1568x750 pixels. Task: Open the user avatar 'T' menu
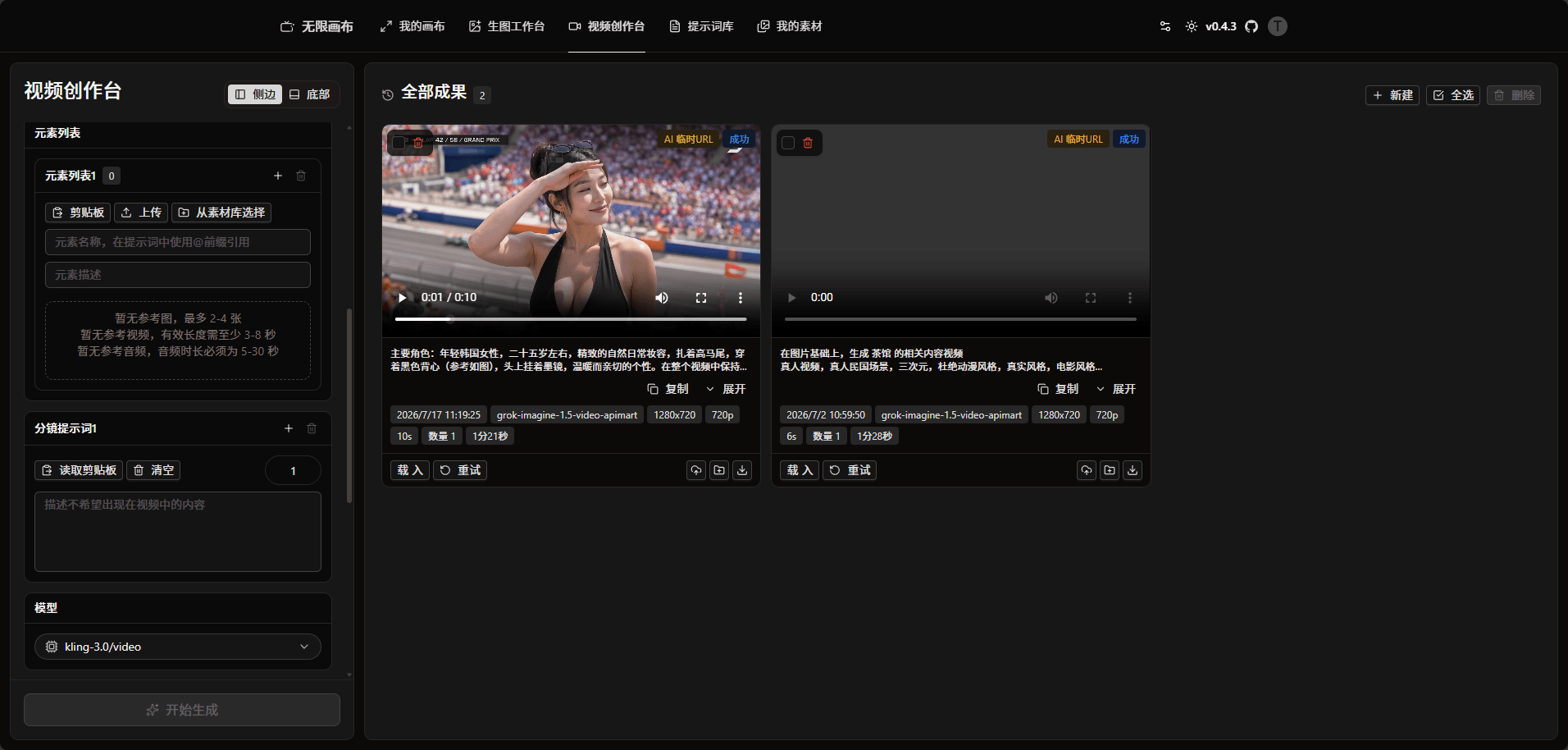[1278, 26]
